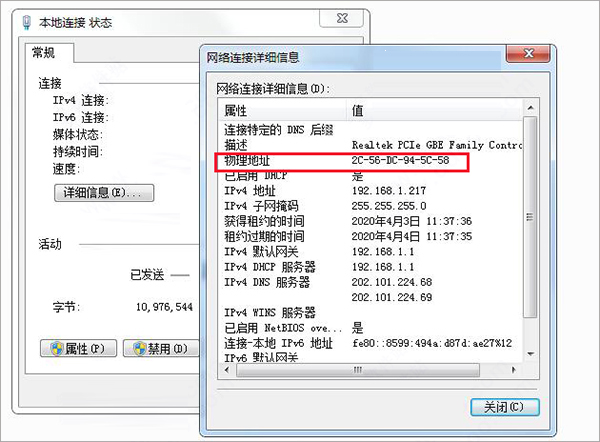The height and width of the screenshot is (442, 600).
Task: Click the horizontal scrollbar thumb
Action: click(358, 370)
